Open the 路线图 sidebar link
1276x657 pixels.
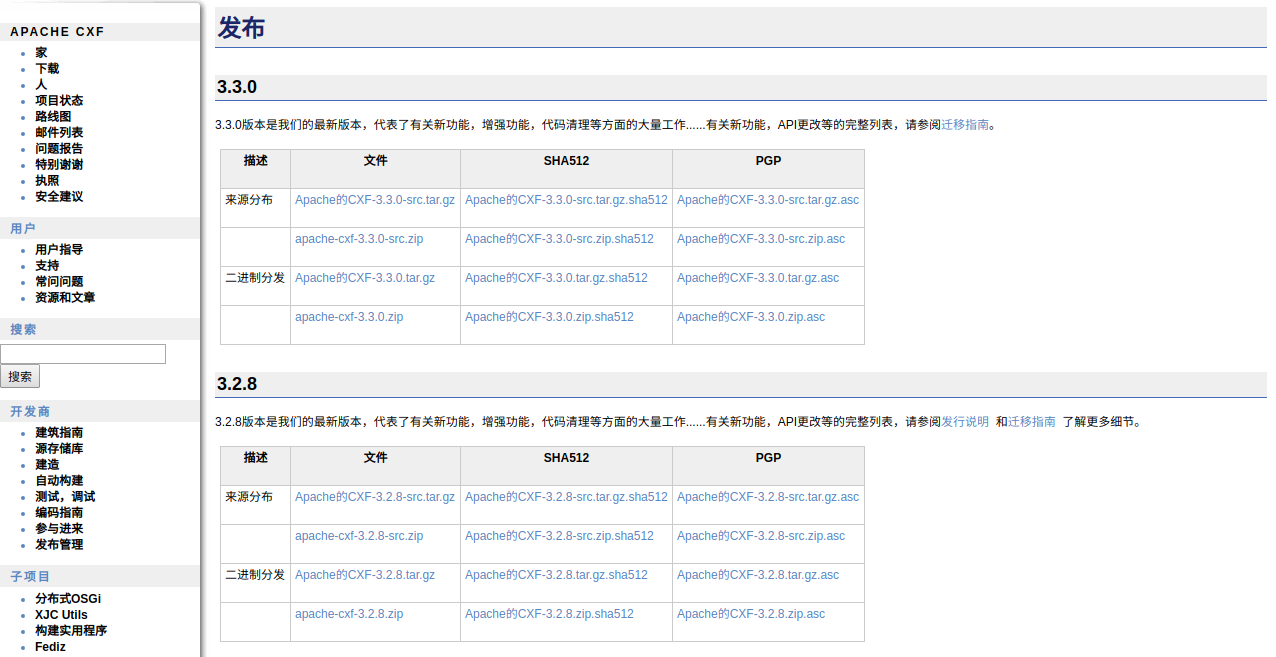(53, 117)
